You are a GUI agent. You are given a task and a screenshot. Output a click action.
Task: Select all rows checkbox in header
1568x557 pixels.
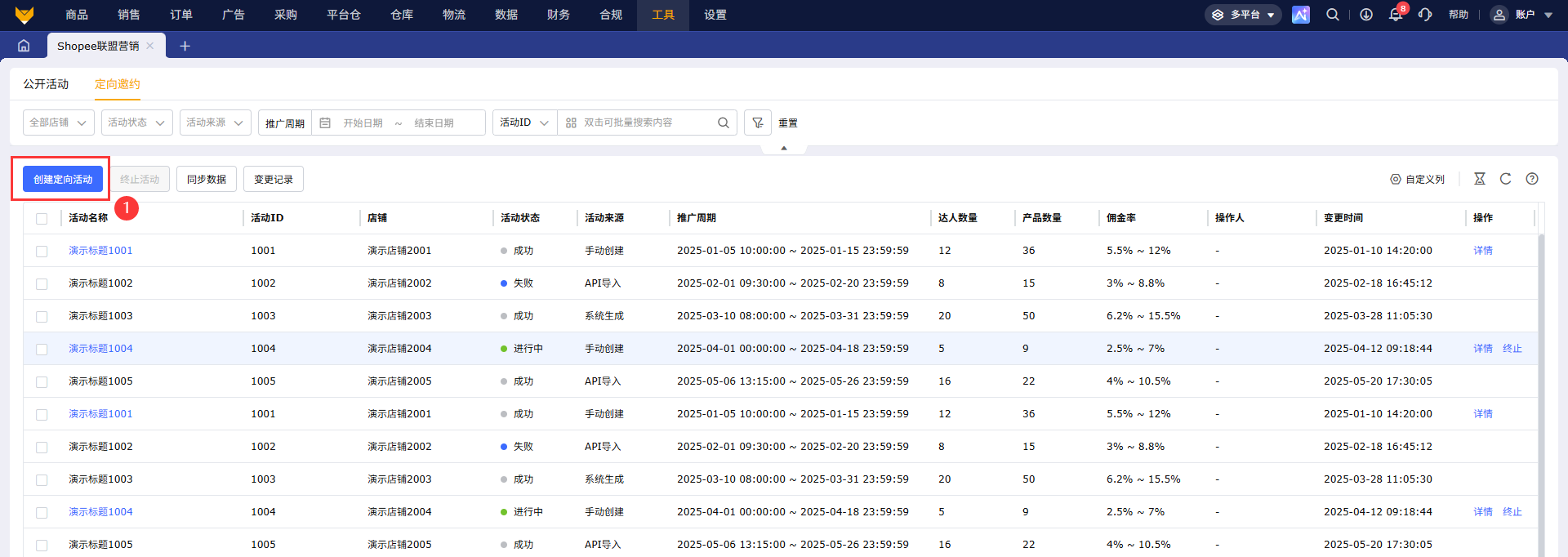point(42,218)
